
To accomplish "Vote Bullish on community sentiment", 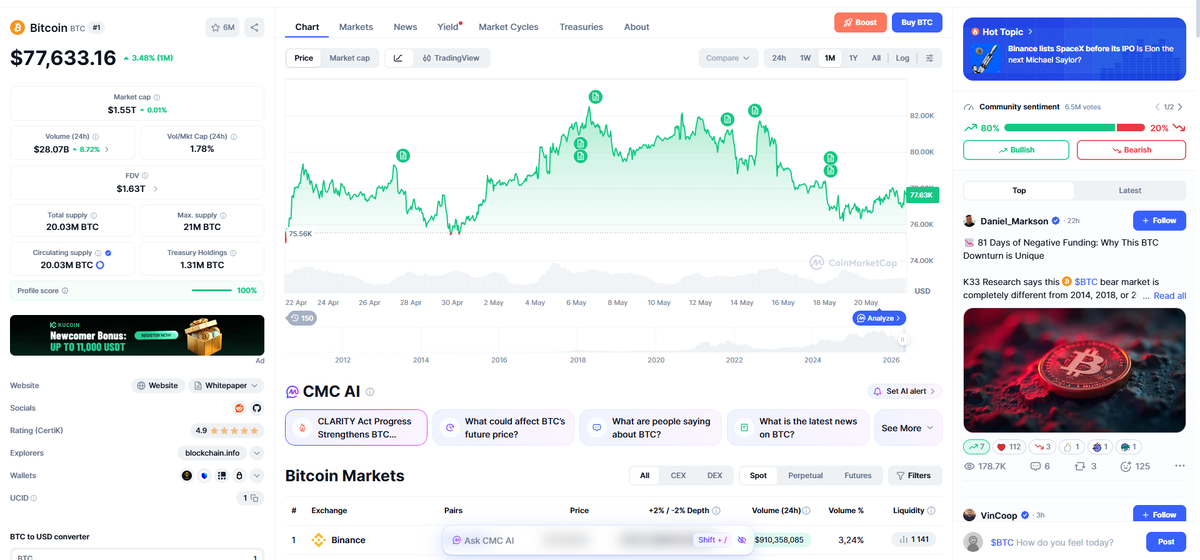I will click(x=1016, y=150).
